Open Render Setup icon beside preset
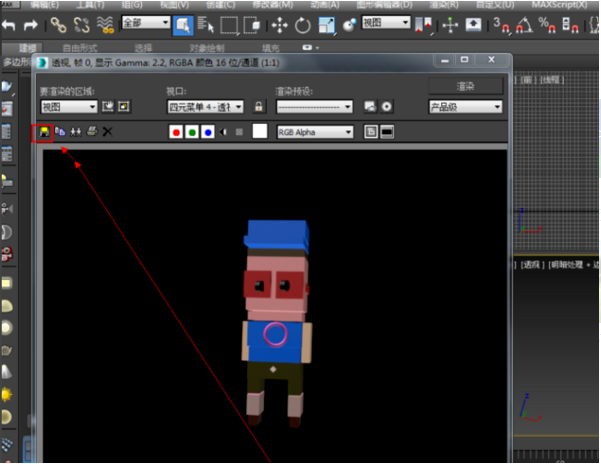This screenshot has width=601, height=464. (x=370, y=107)
